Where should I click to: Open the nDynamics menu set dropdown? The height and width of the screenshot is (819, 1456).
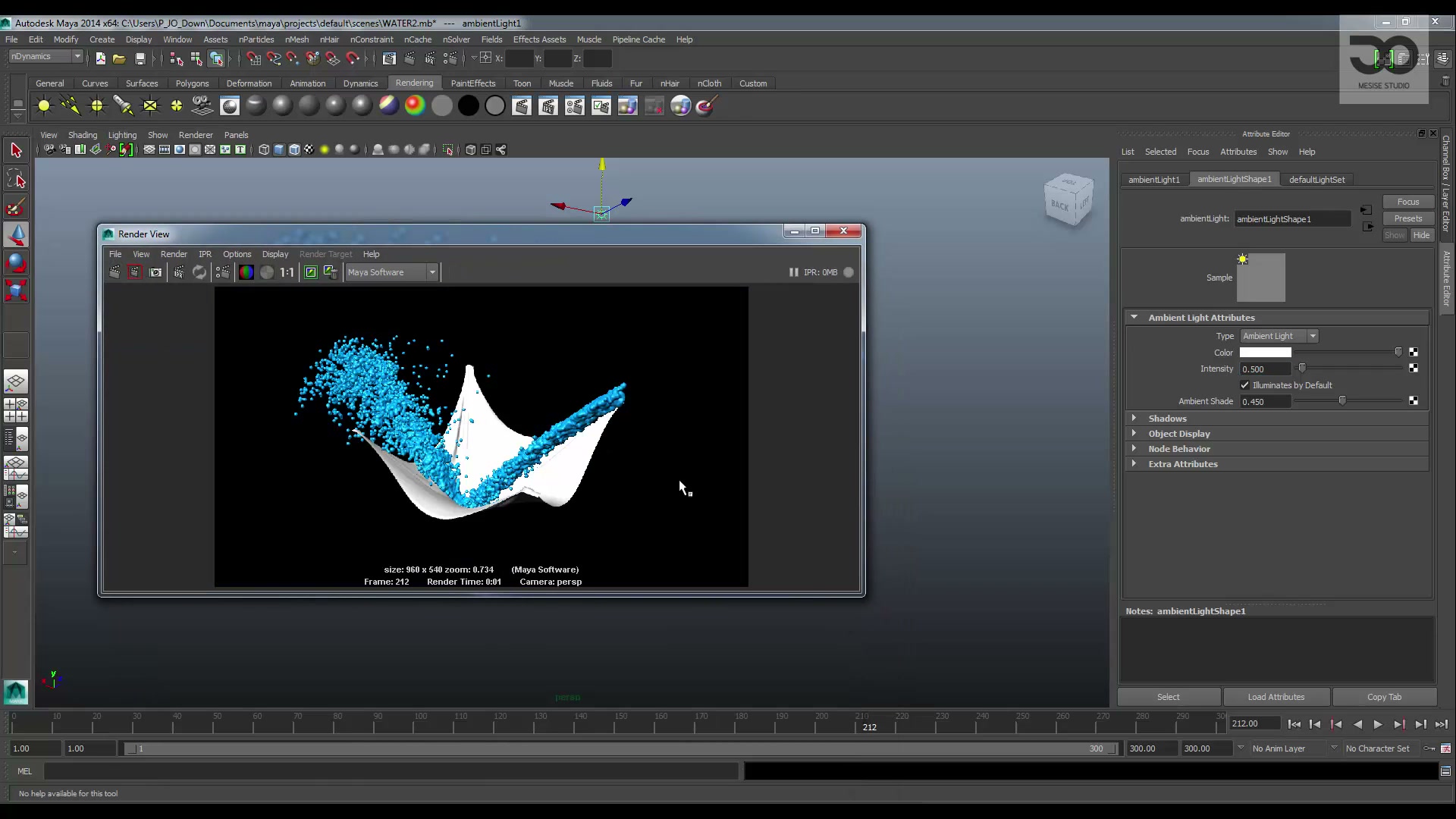45,57
